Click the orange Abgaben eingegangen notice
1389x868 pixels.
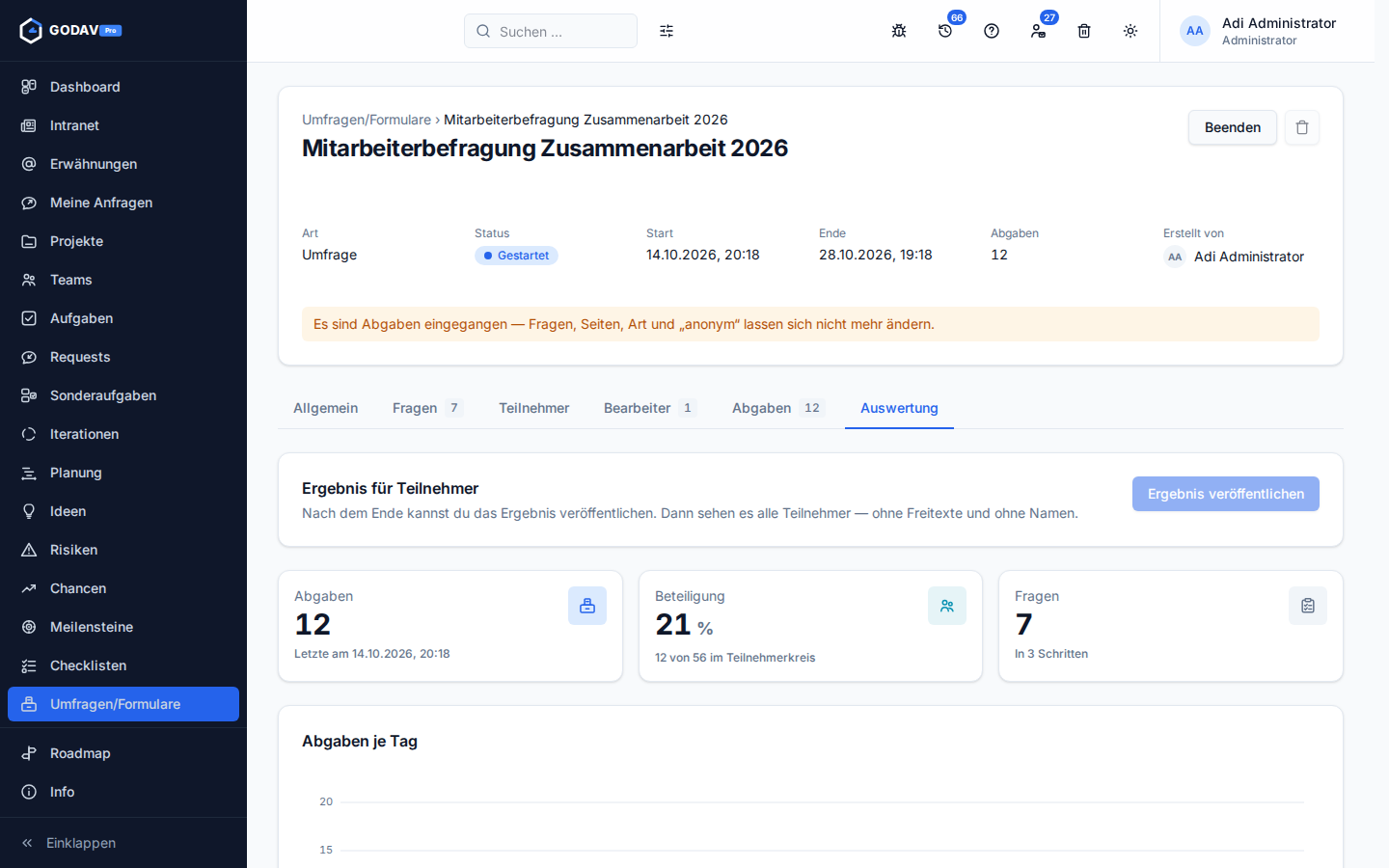(810, 324)
